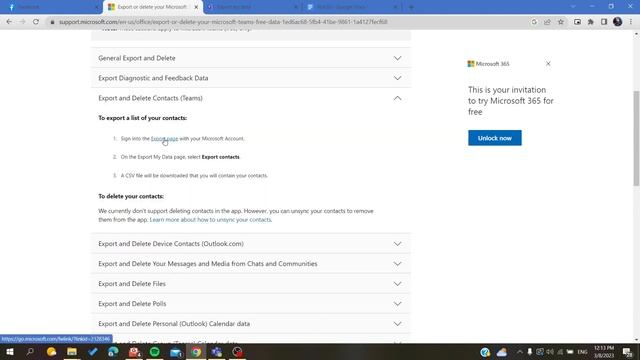Dismiss the Microsoft 365 invitation

548,64
